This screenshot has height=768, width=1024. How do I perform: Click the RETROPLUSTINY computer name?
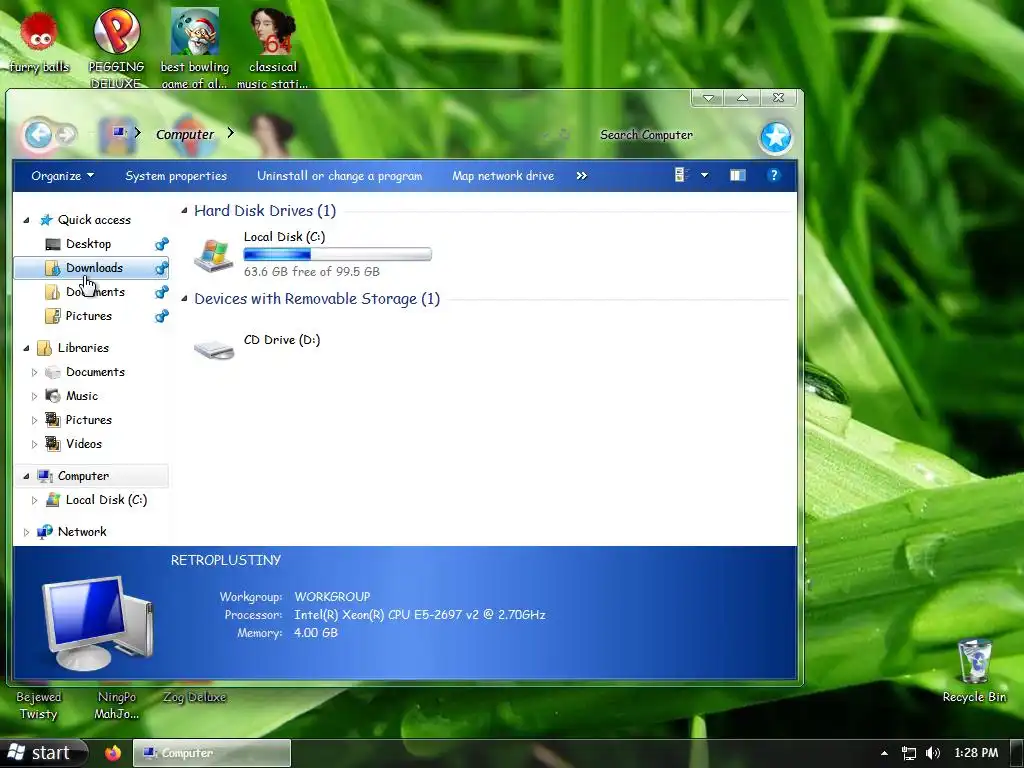226,560
